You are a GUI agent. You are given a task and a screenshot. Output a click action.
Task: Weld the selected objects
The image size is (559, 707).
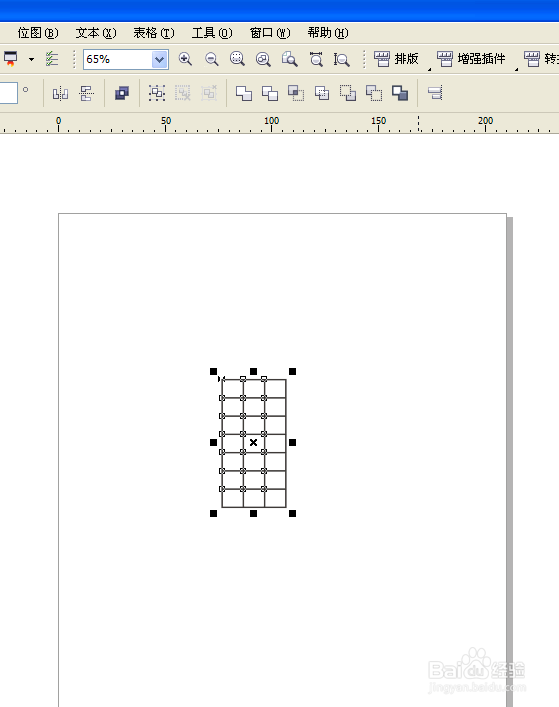[244, 93]
